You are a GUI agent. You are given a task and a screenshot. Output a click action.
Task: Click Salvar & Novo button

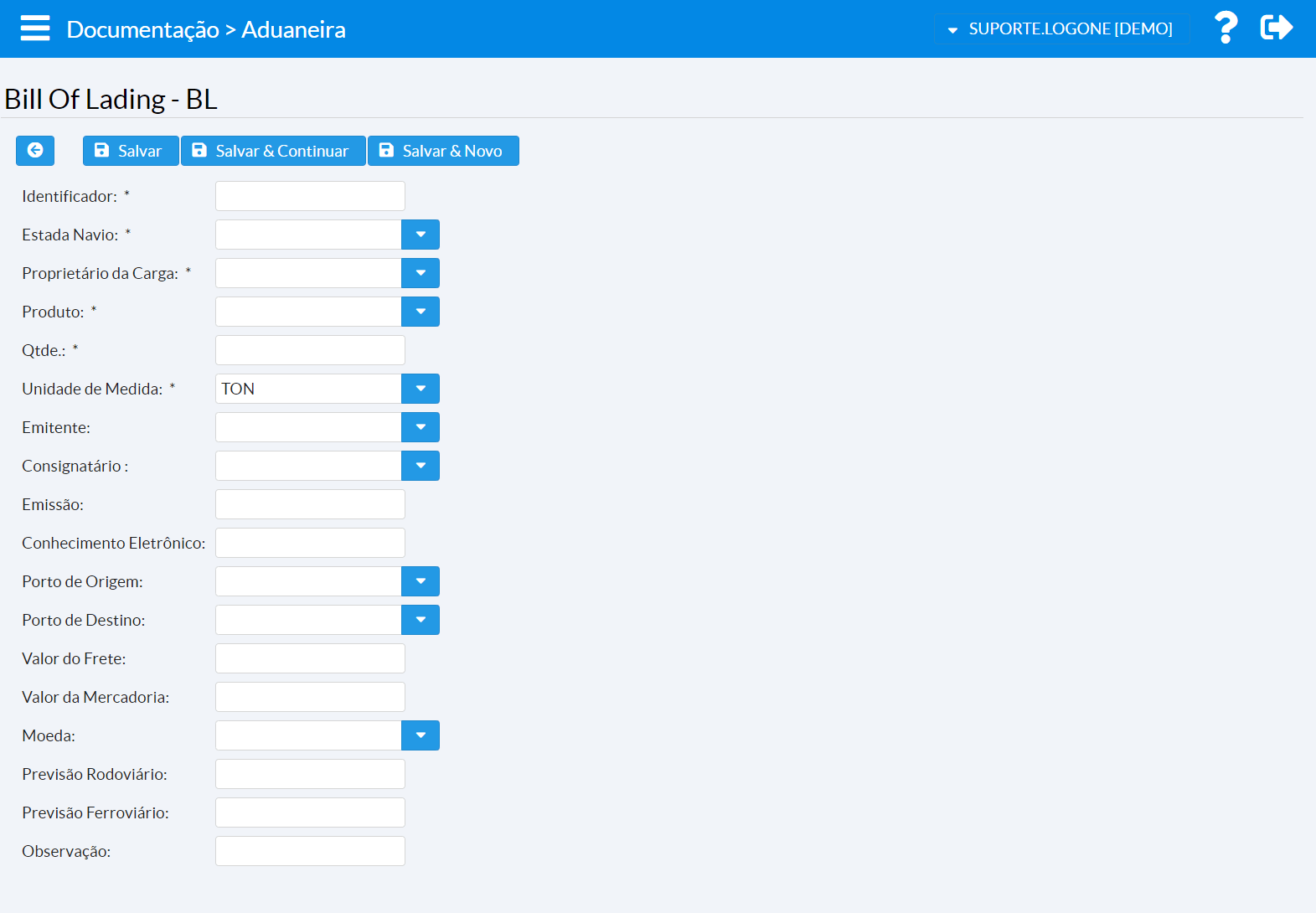point(442,151)
